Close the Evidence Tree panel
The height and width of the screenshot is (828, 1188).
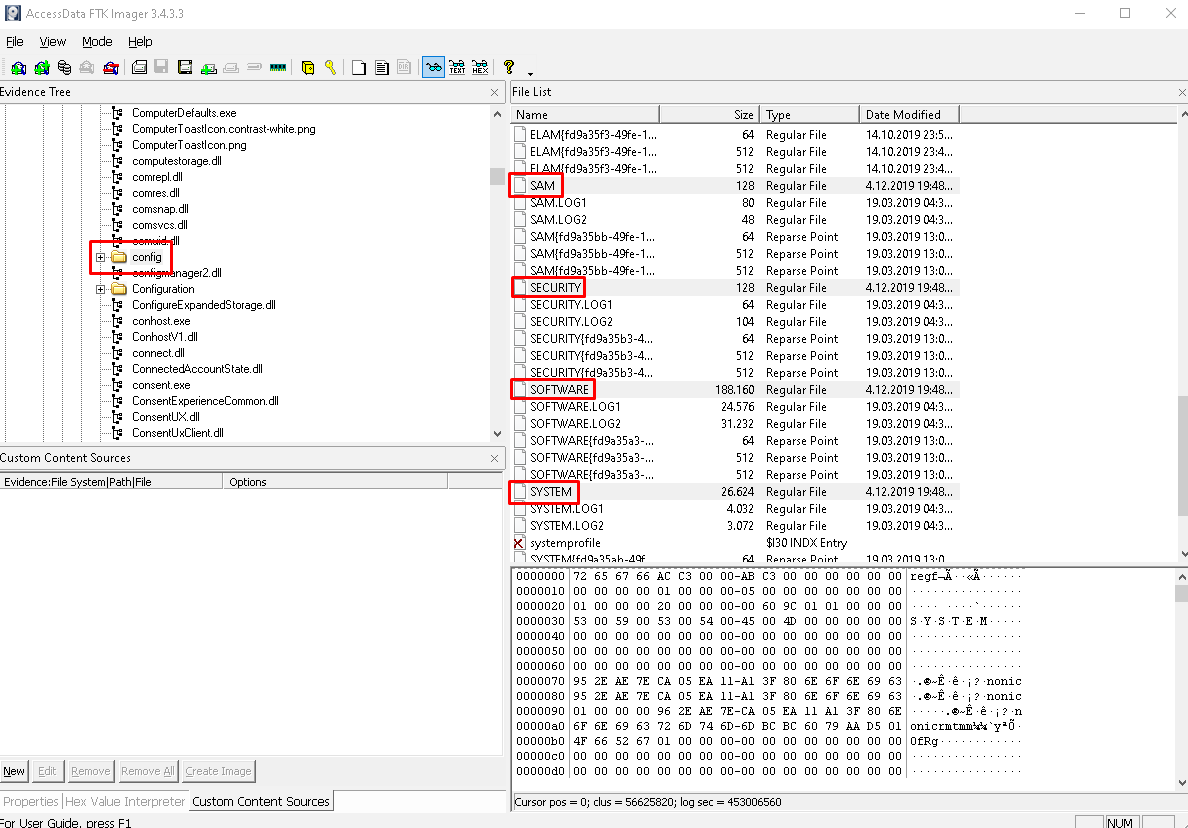495,92
